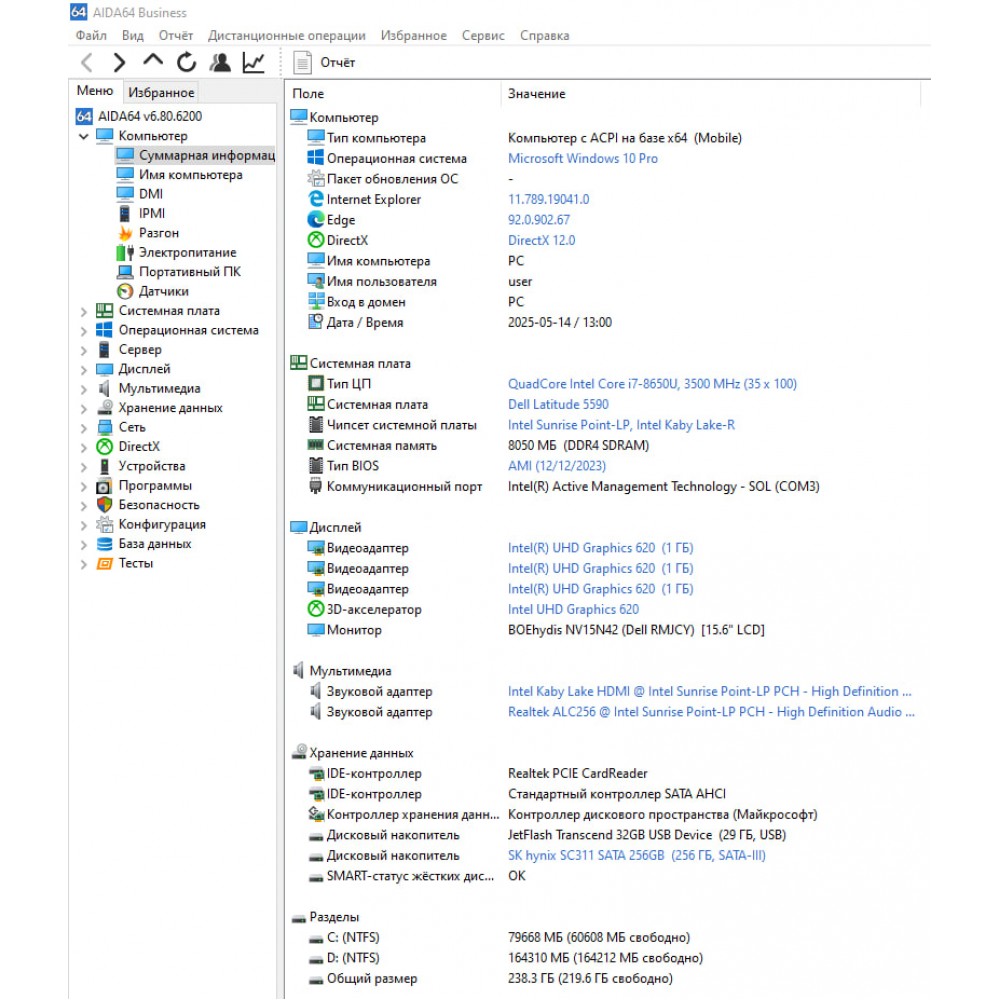Image resolution: width=1000 pixels, height=1000 pixels.
Task: Click the Back navigation arrow
Action: click(87, 62)
